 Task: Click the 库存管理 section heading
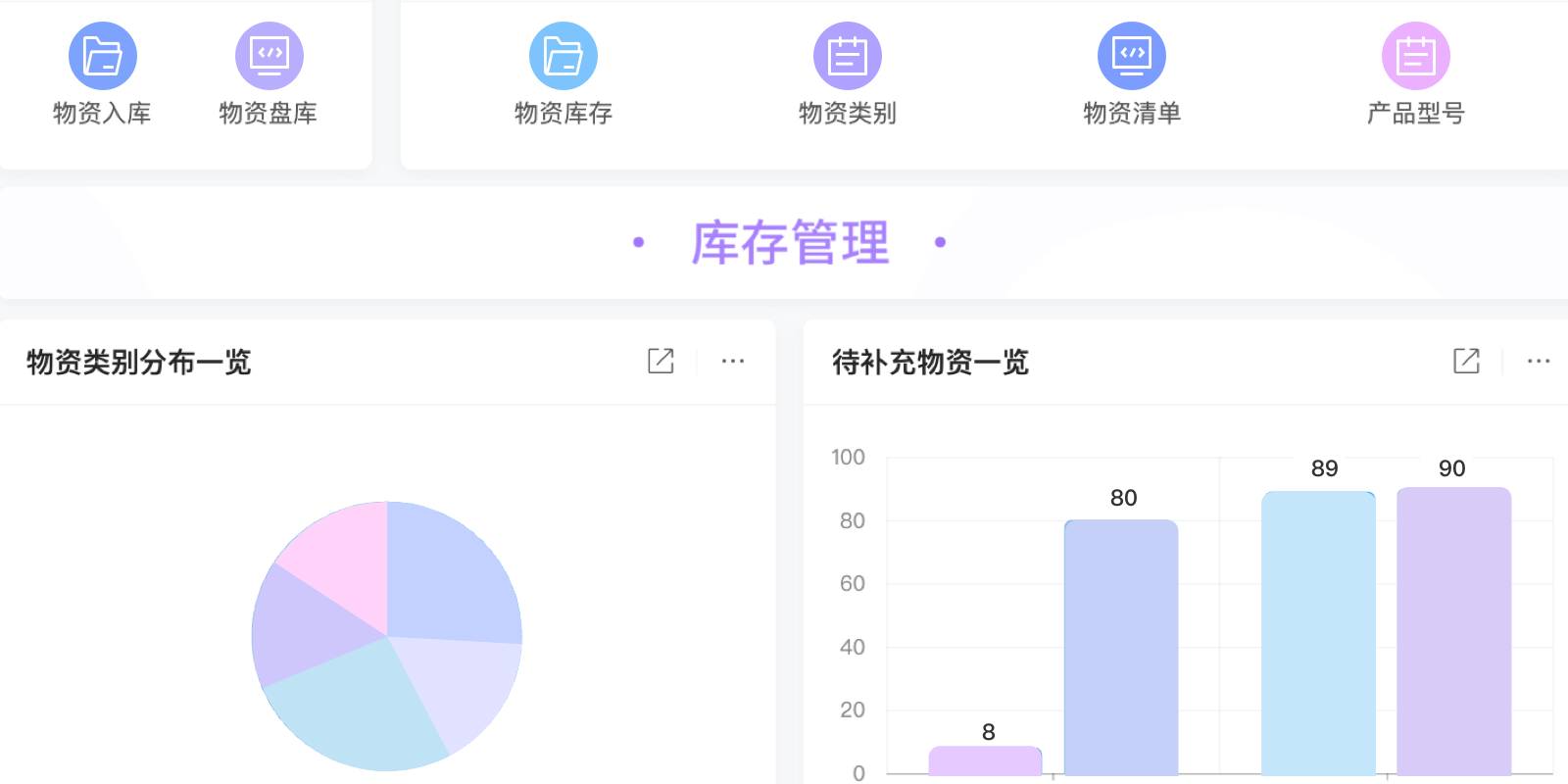click(790, 243)
